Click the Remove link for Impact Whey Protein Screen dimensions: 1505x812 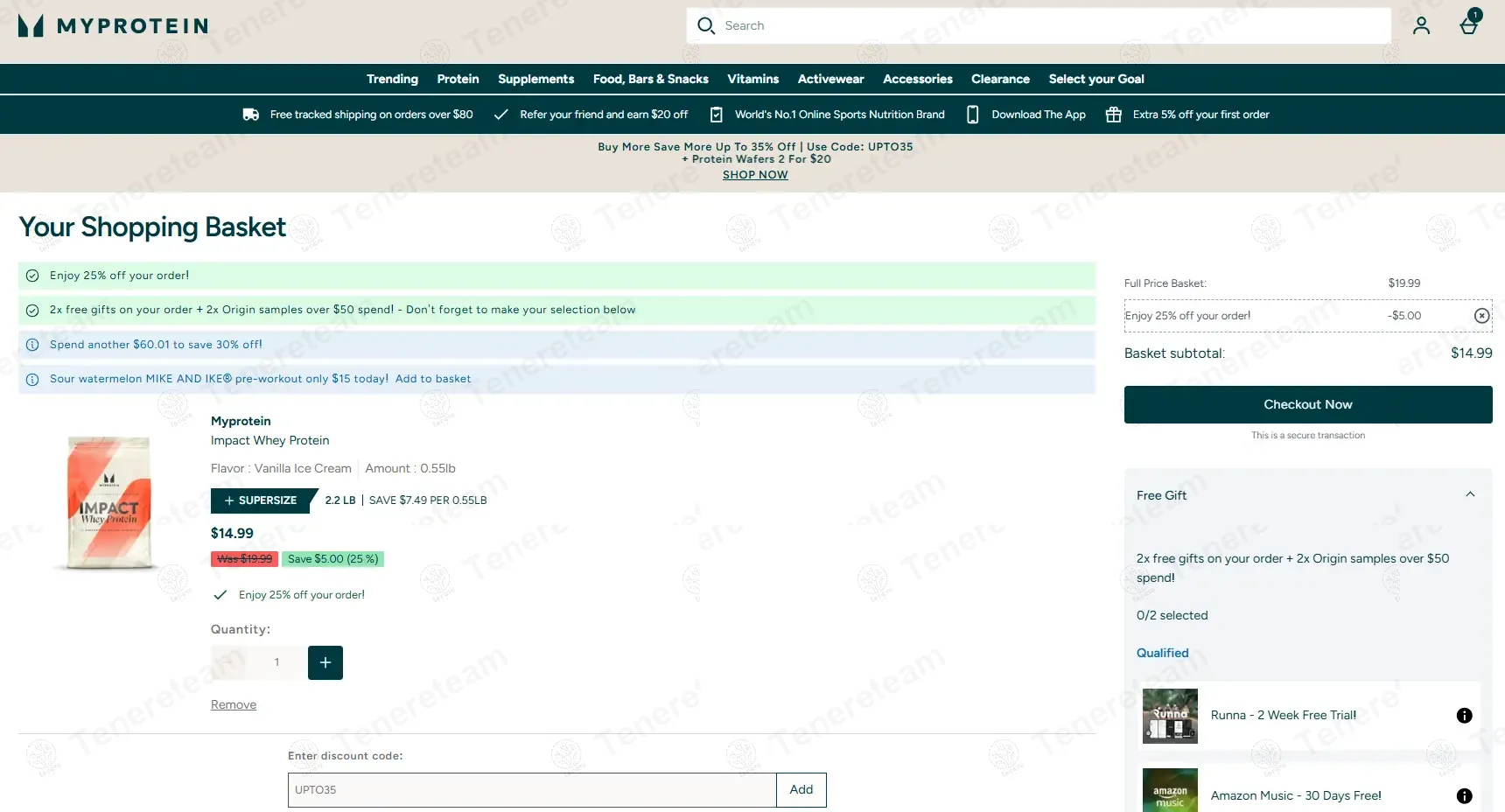click(234, 705)
